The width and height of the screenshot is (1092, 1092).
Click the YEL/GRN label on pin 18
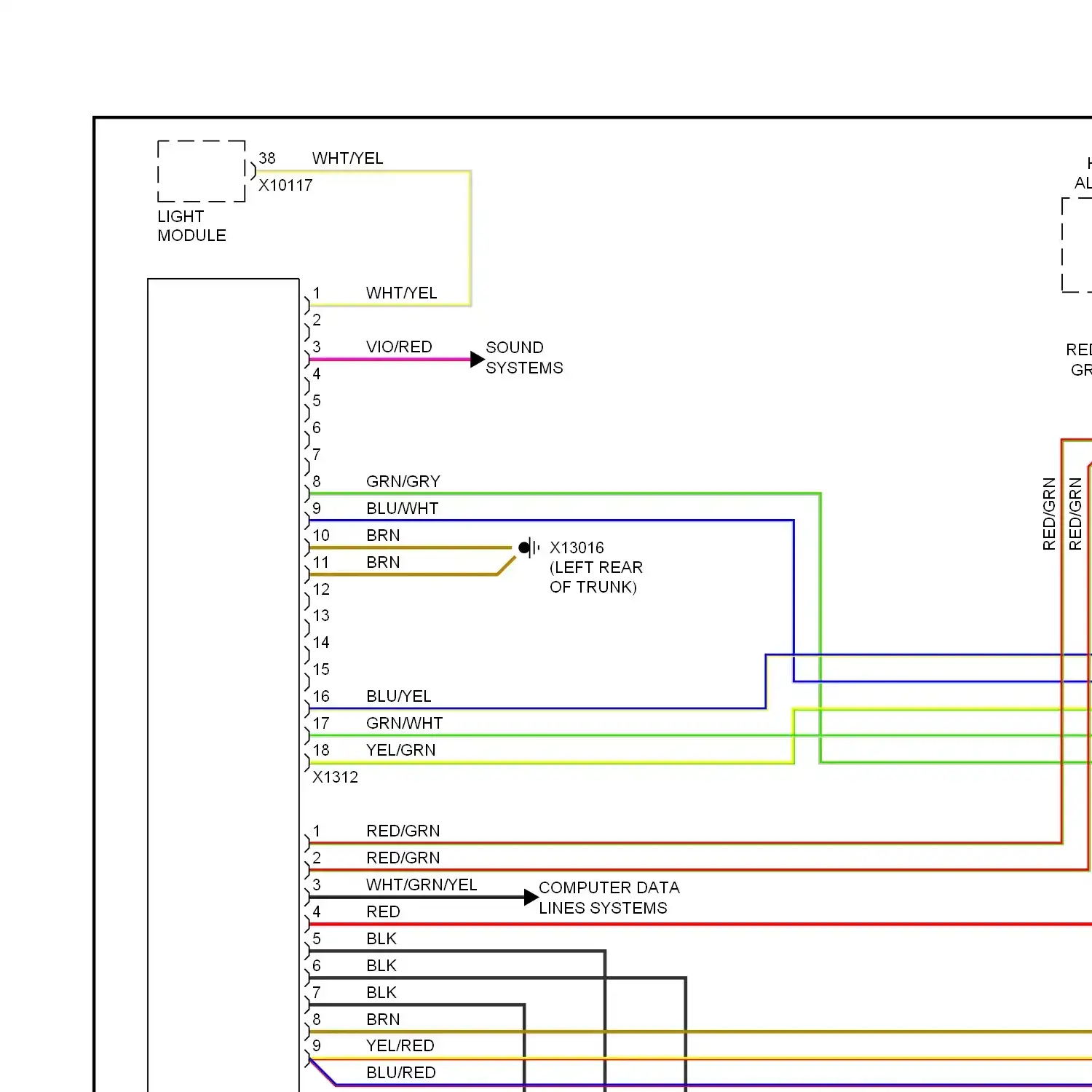[401, 750]
